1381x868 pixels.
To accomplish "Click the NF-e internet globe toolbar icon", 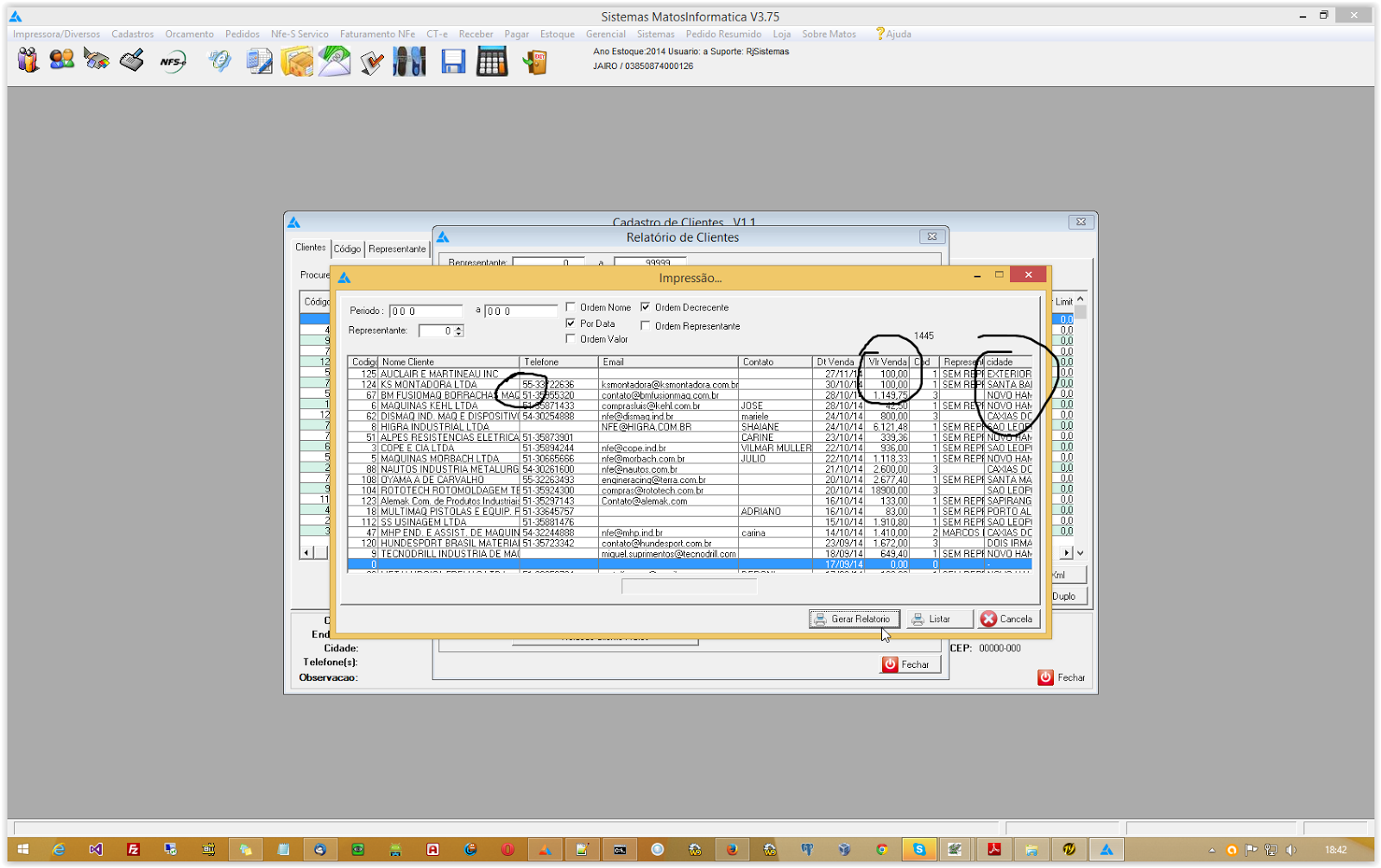I will point(220,61).
